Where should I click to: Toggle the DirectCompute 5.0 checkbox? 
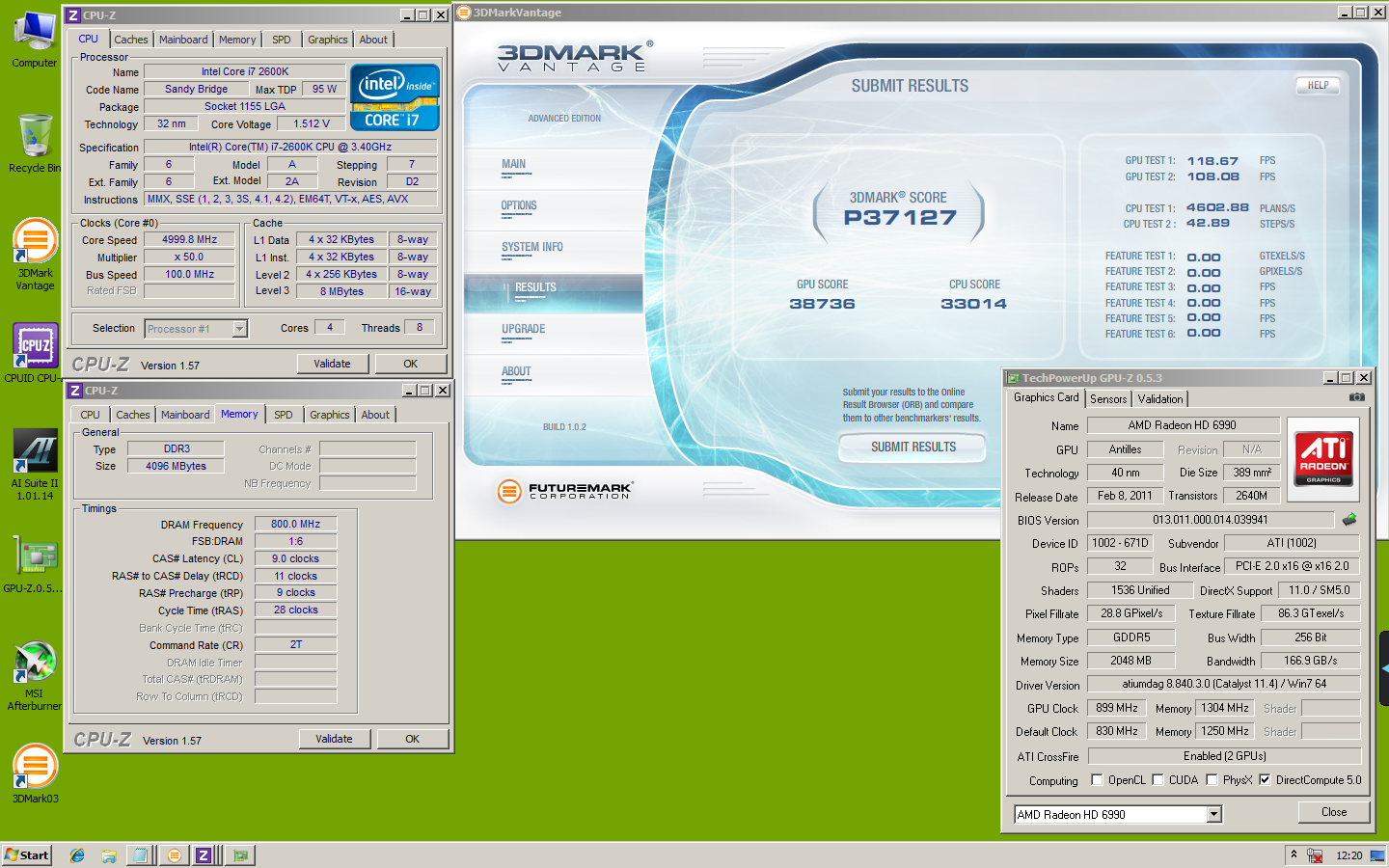coord(1265,780)
